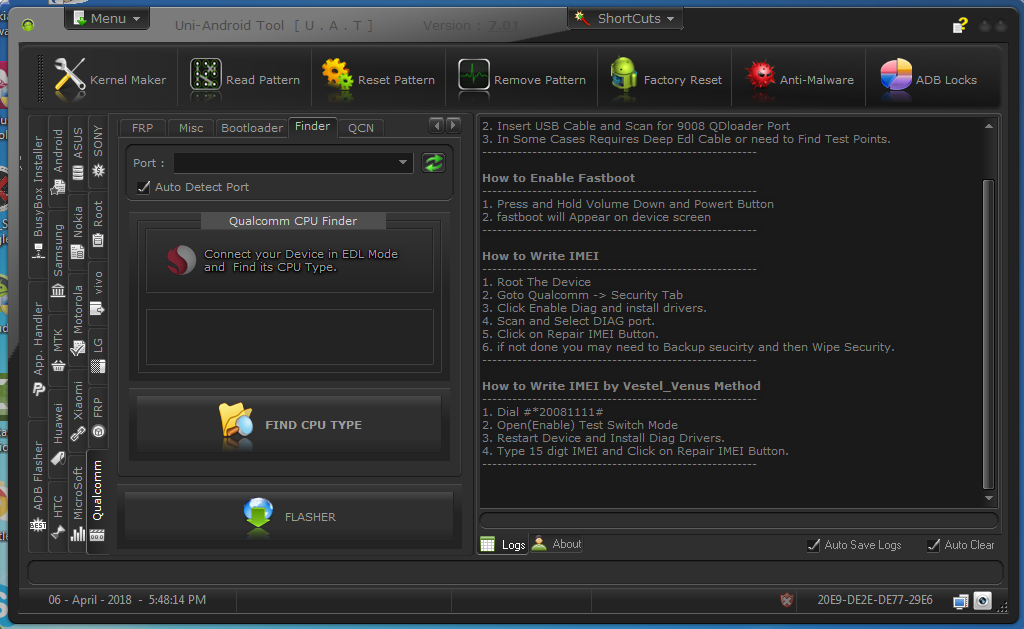1024x629 pixels.
Task: Show the Logs tab
Action: click(x=504, y=544)
